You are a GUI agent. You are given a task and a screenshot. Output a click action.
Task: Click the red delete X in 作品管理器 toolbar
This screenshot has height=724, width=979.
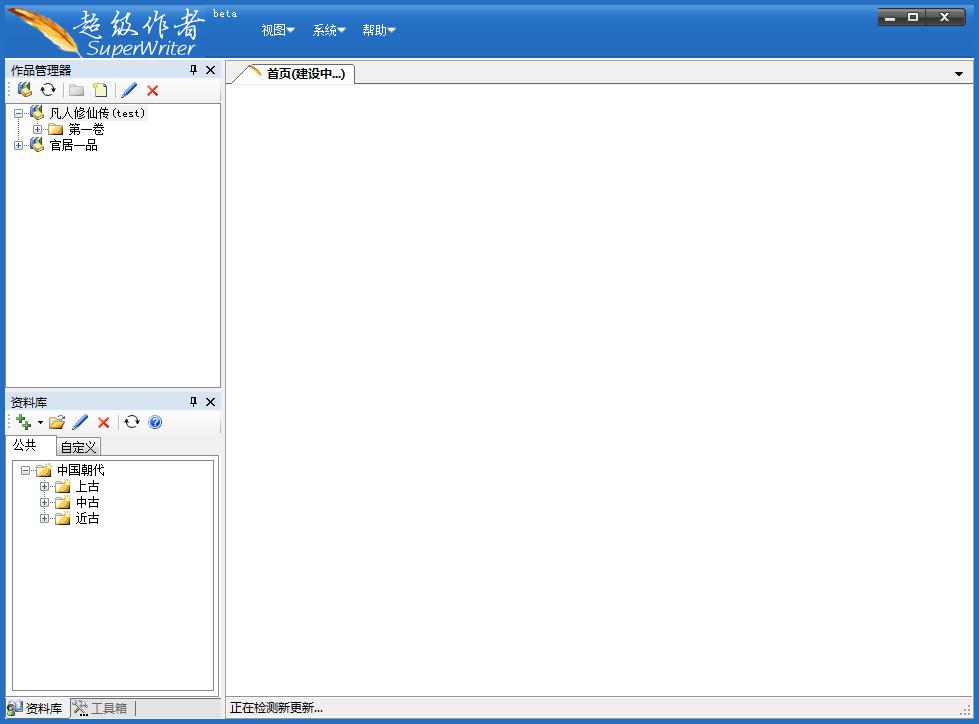click(x=152, y=90)
